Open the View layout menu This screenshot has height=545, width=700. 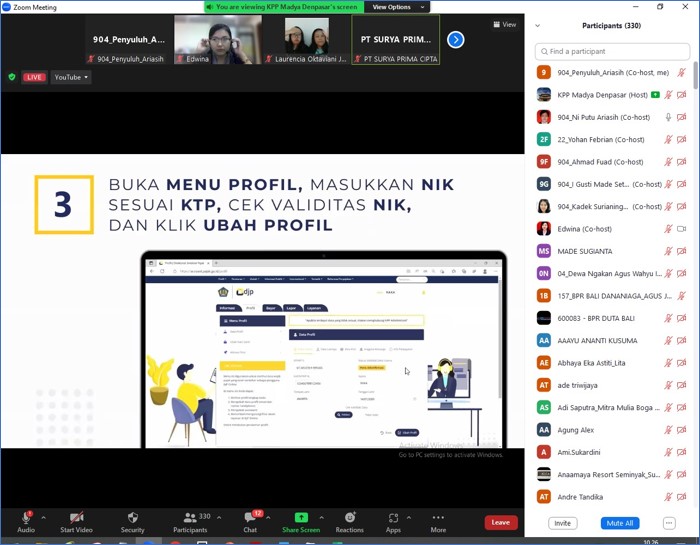pyautogui.click(x=505, y=24)
